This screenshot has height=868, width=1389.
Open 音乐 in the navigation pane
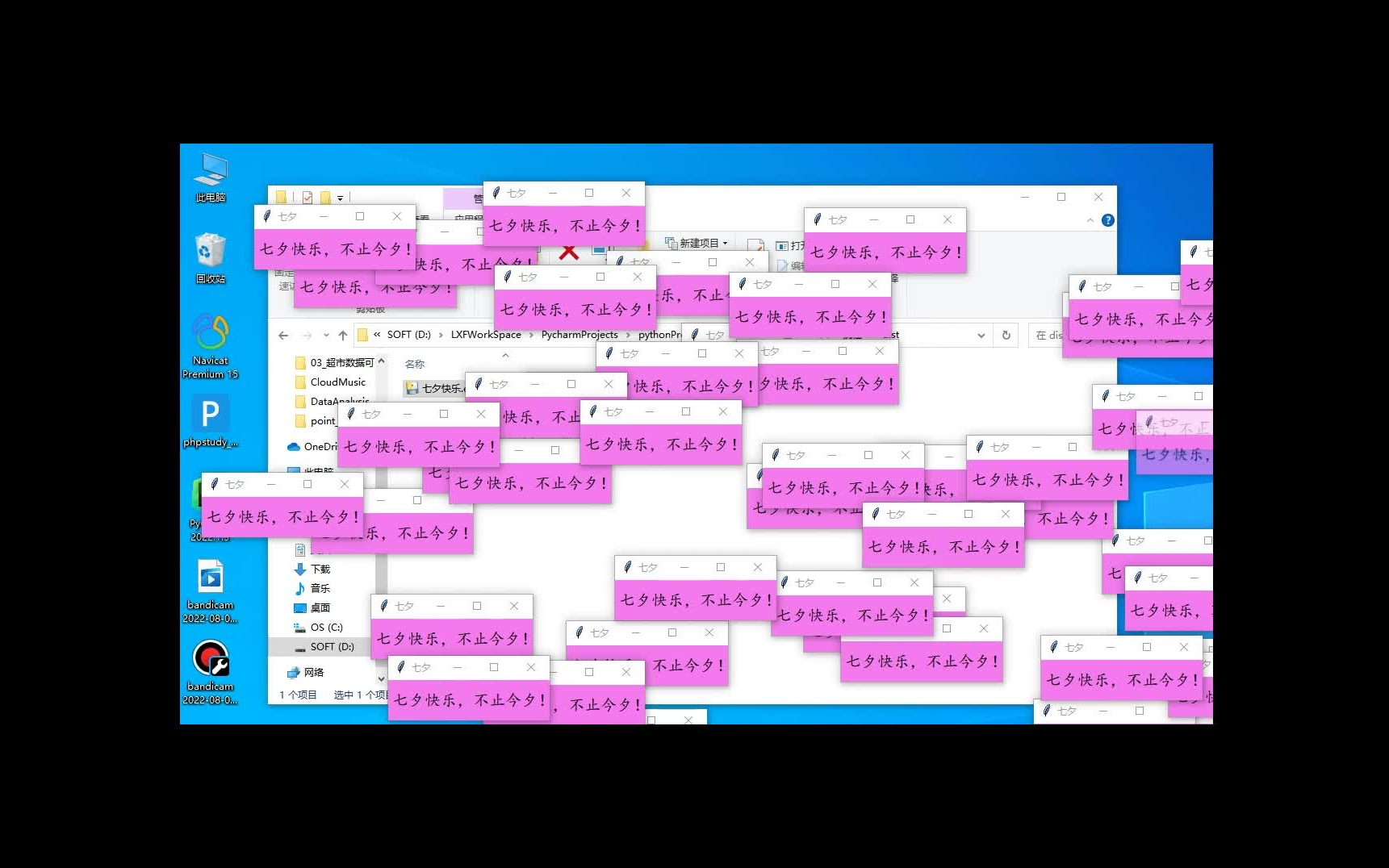click(x=312, y=589)
